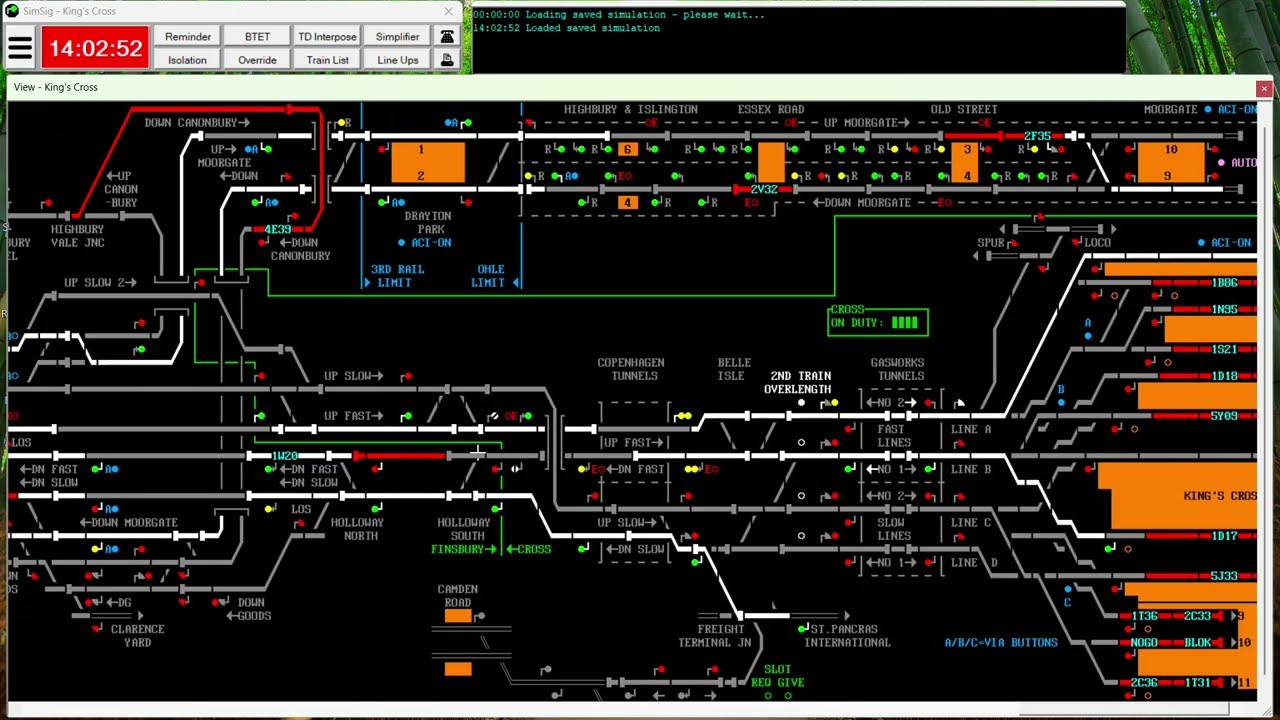Click the Override button
Image resolution: width=1280 pixels, height=720 pixels.
click(x=257, y=60)
